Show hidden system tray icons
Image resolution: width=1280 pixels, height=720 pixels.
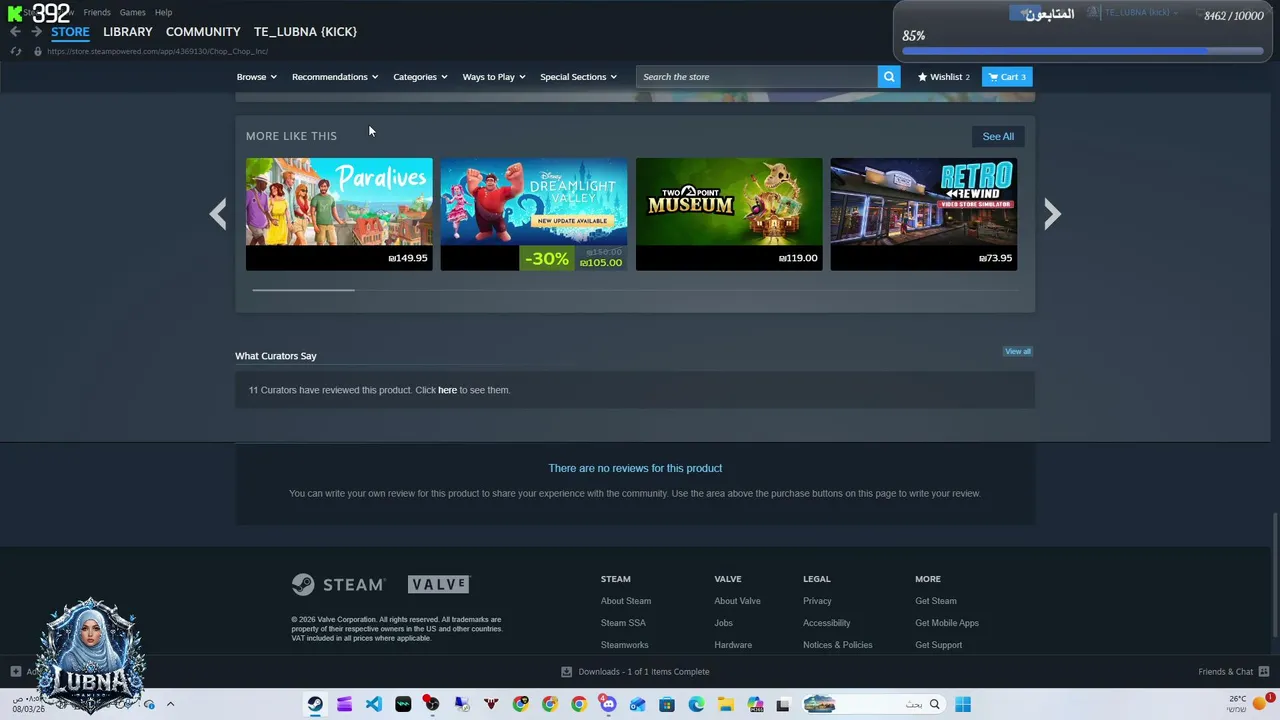[170, 704]
